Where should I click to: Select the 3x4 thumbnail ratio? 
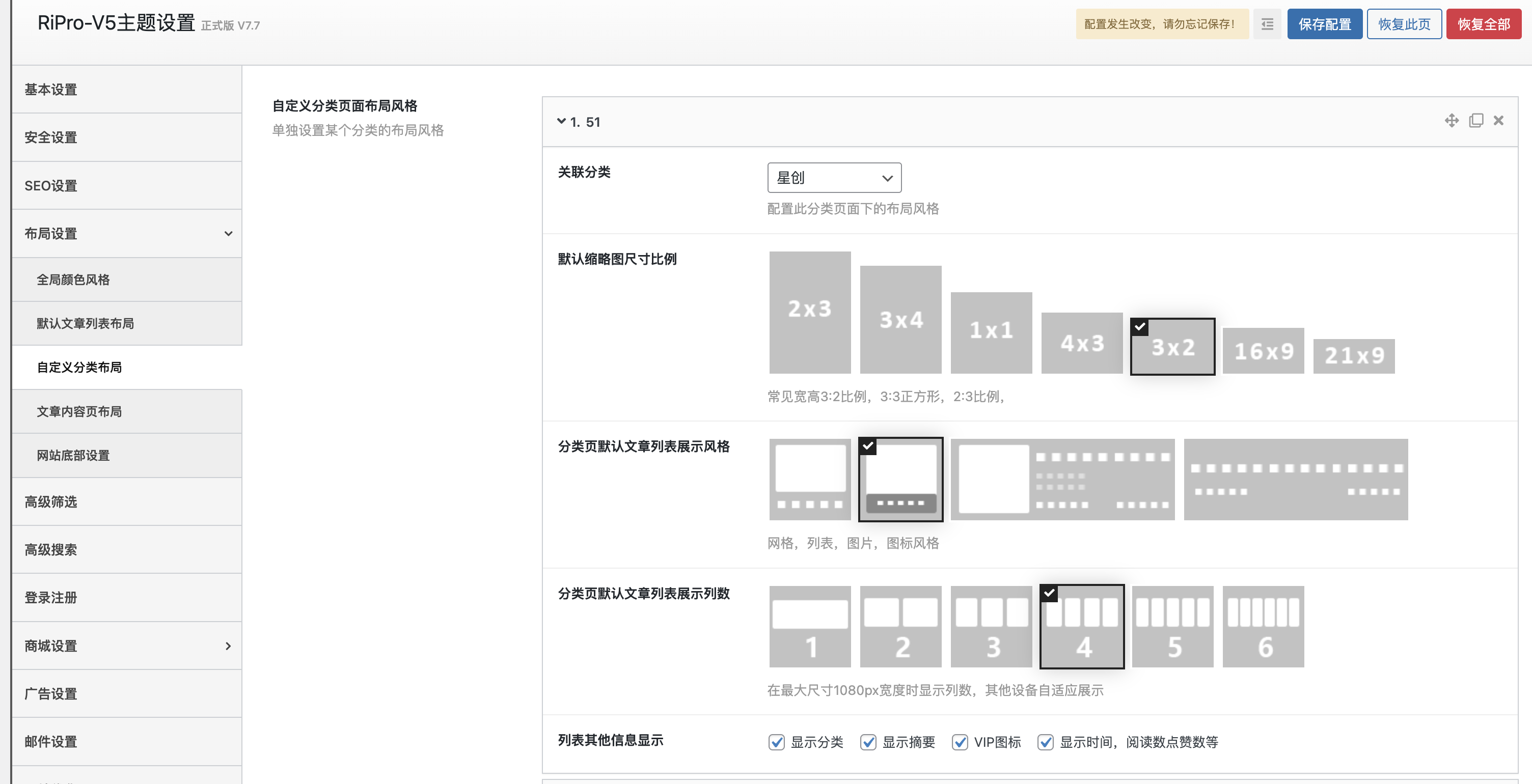900,319
